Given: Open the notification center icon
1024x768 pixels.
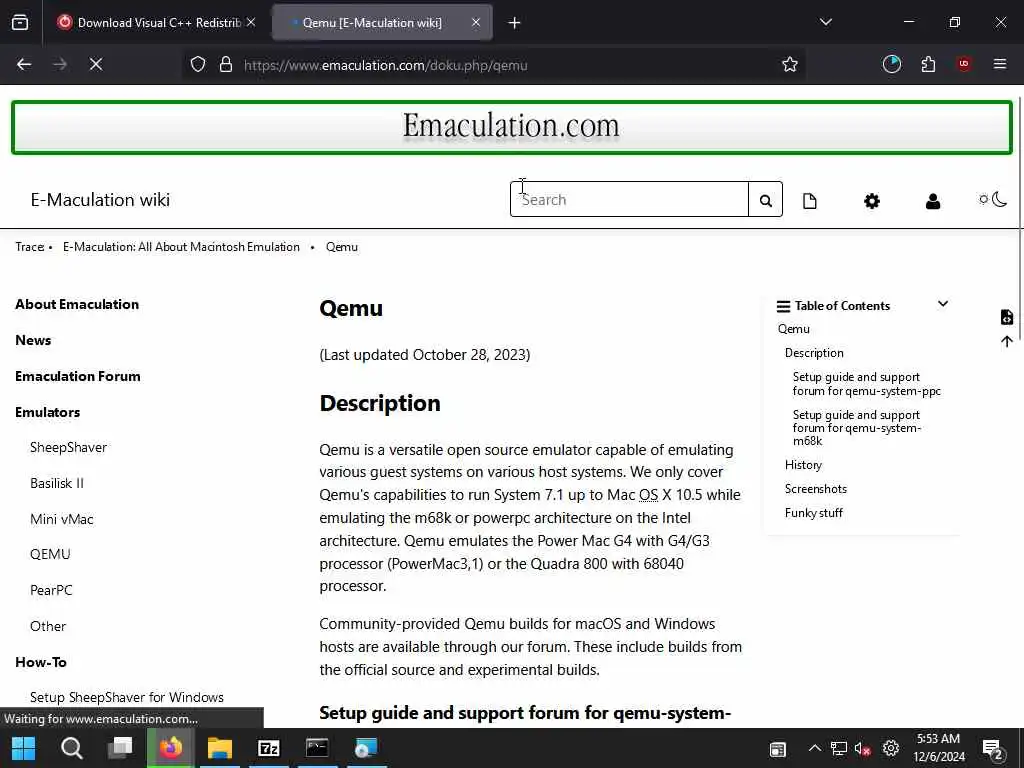Looking at the screenshot, I should coord(993,749).
